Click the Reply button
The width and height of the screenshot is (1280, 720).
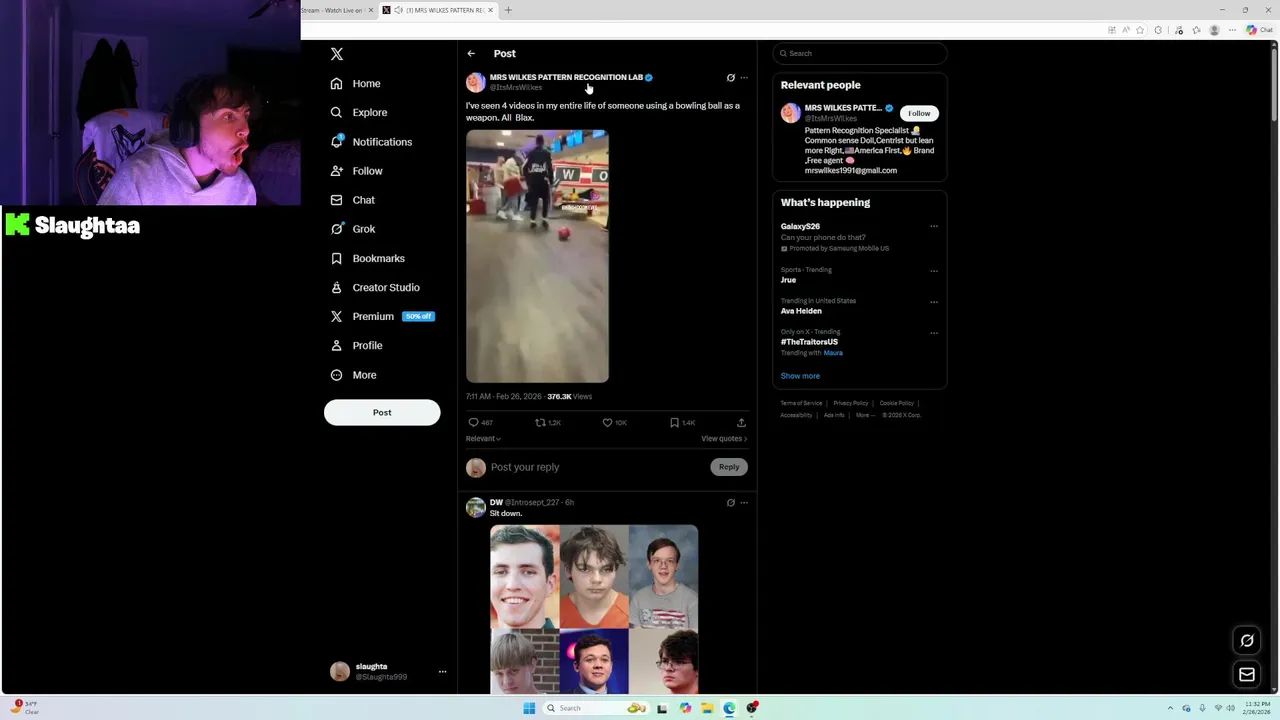729,467
